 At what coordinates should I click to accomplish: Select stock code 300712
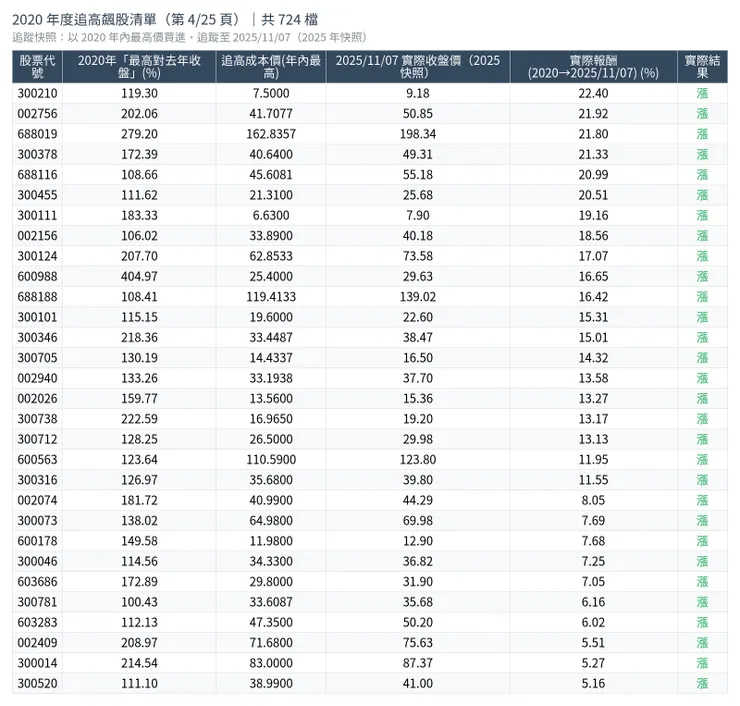click(37, 439)
